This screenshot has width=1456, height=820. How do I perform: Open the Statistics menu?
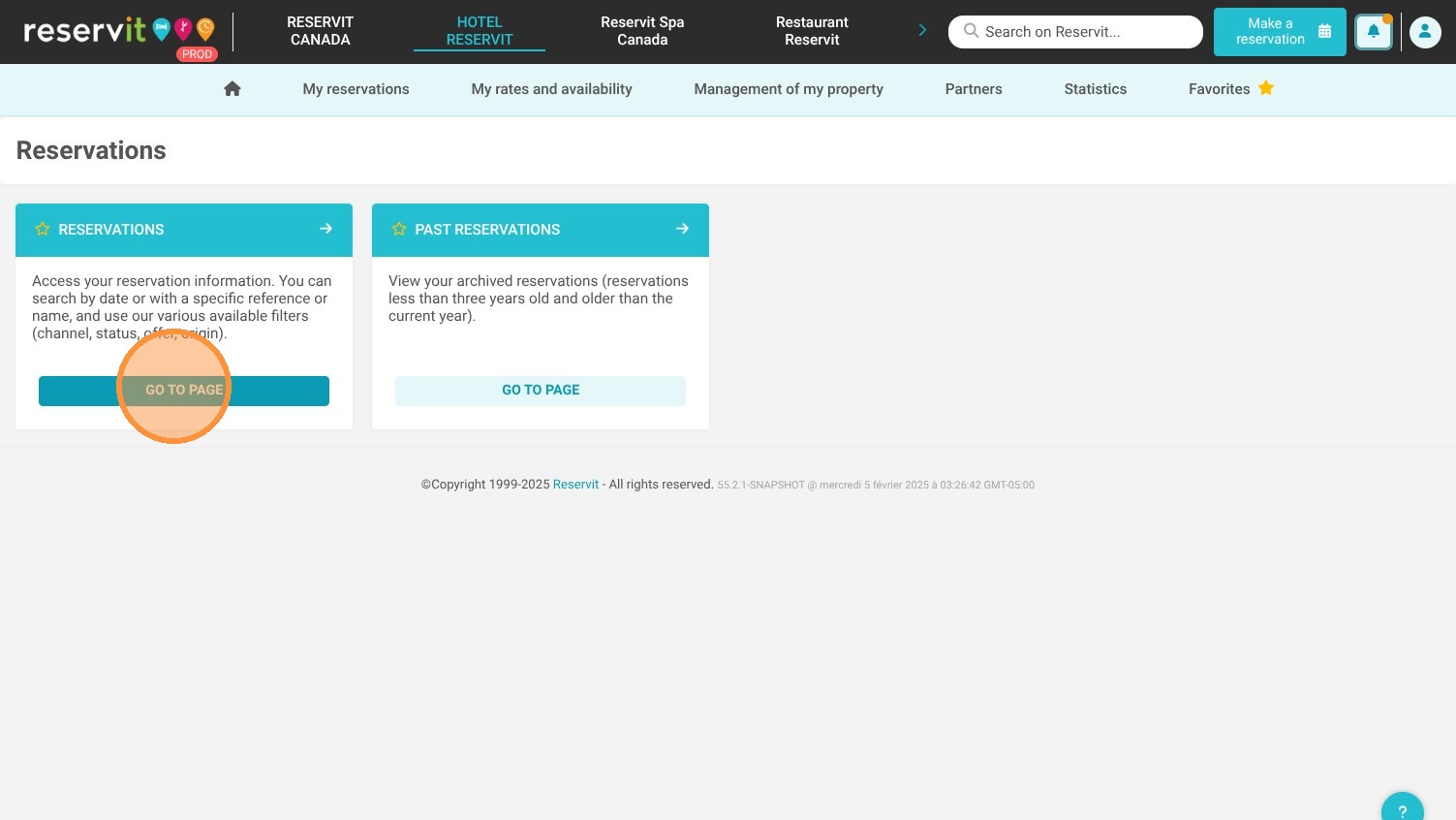1095,89
